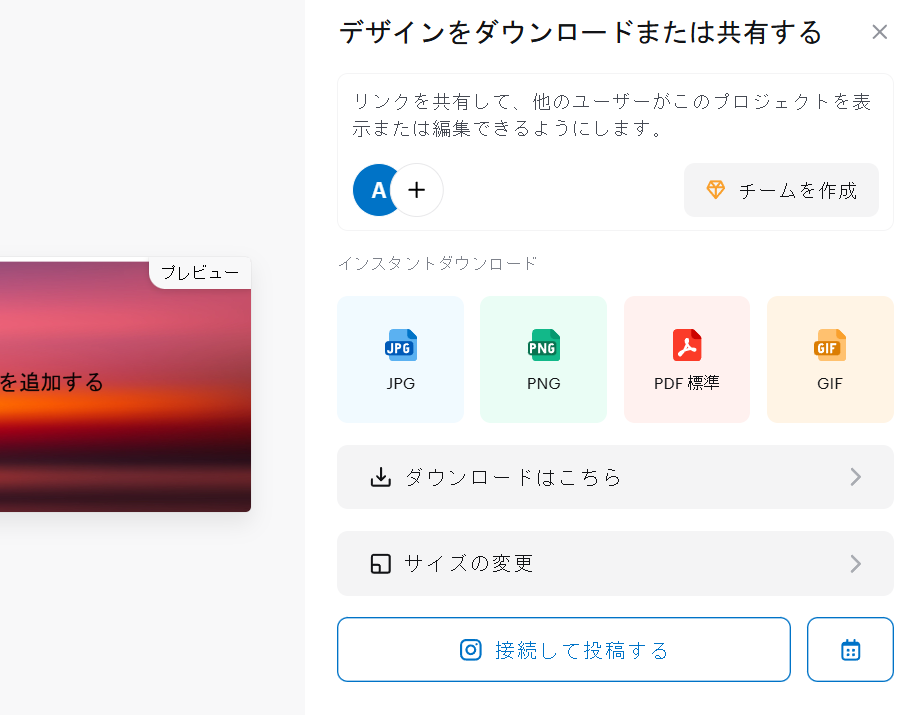Download the design as JPG
The width and height of the screenshot is (907, 715).
click(400, 359)
